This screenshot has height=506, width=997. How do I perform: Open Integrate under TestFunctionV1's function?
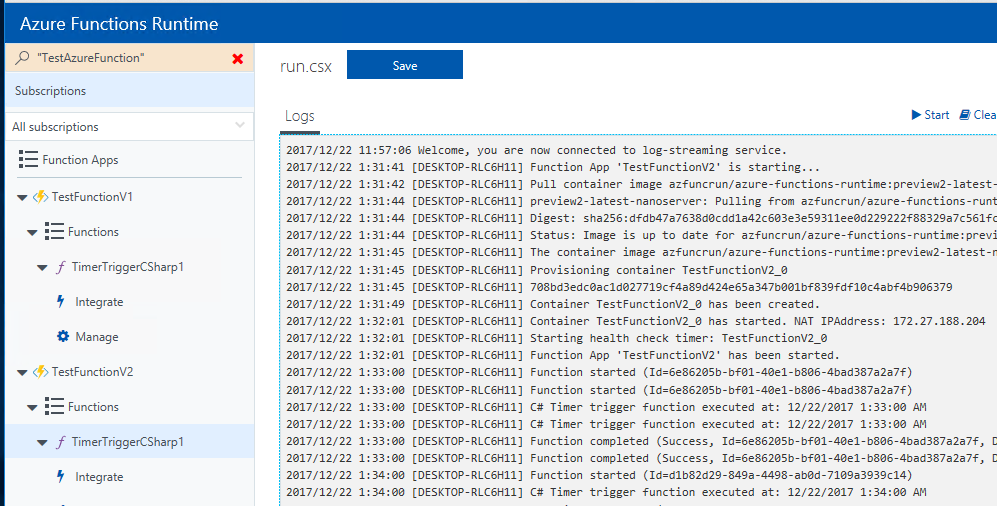pos(99,302)
